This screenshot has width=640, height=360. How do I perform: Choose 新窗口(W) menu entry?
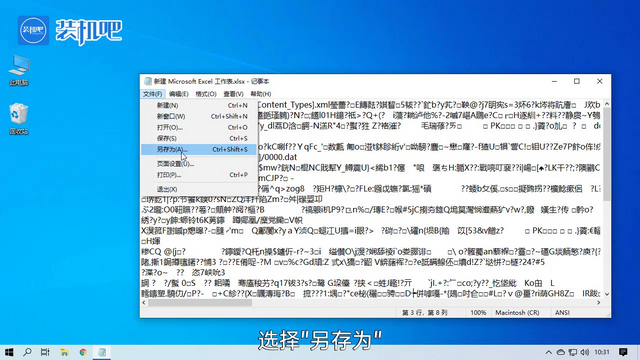pyautogui.click(x=199, y=116)
